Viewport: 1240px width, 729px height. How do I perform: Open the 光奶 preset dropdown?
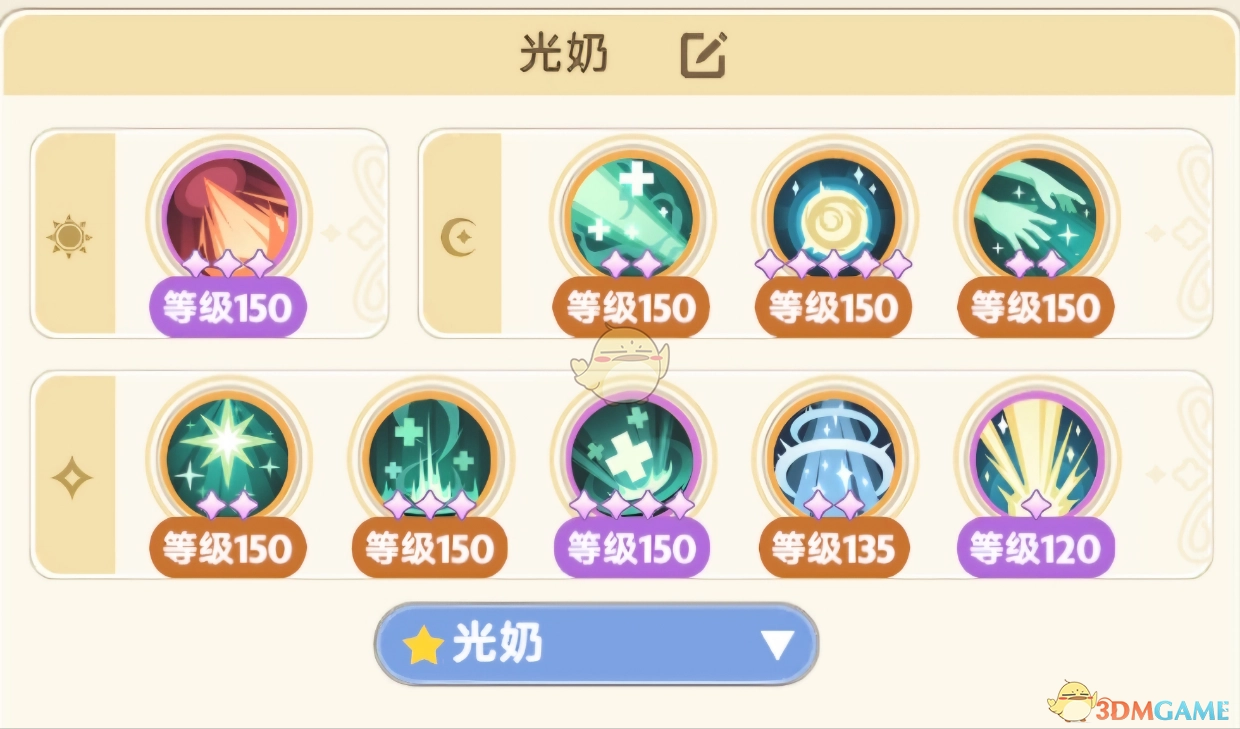[x=596, y=644]
